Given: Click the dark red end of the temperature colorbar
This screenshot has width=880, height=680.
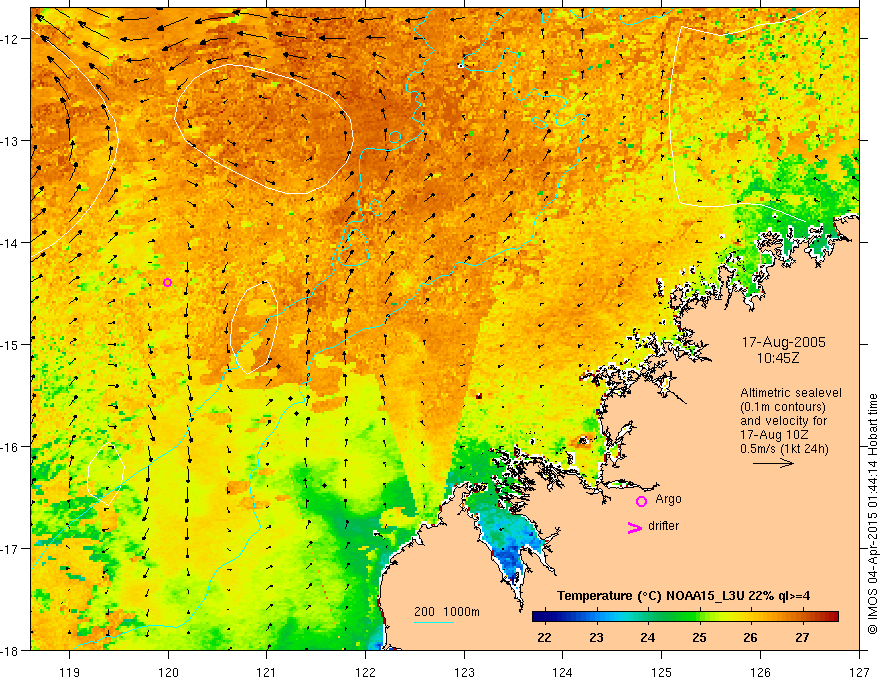Looking at the screenshot, I should (x=831, y=617).
